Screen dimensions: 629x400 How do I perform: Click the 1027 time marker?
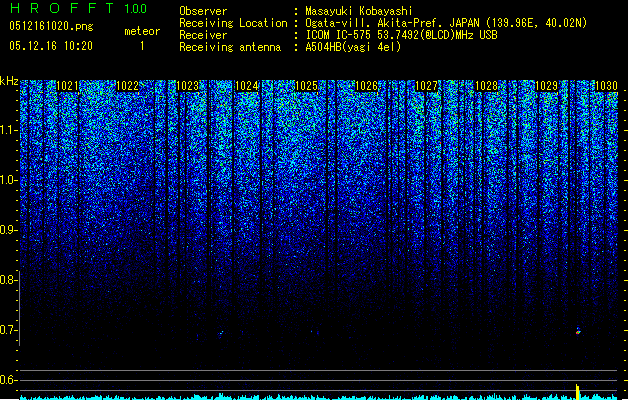426,86
